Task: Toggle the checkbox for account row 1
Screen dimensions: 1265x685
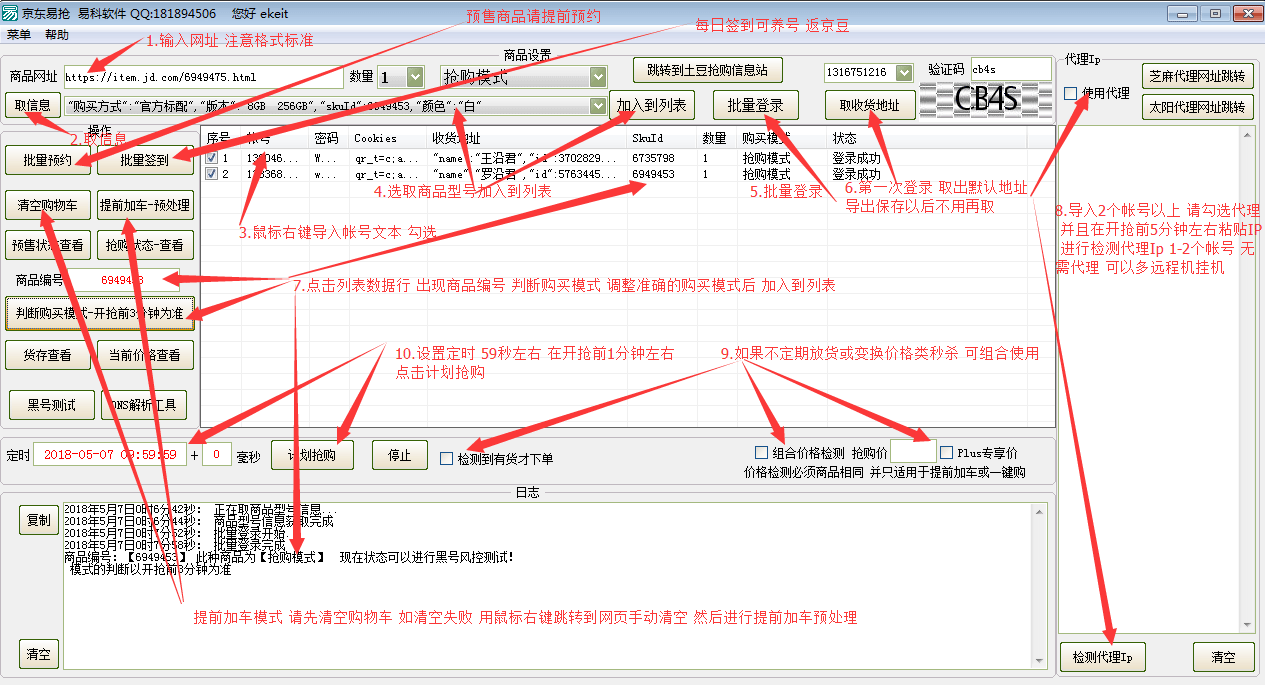Action: (x=211, y=158)
